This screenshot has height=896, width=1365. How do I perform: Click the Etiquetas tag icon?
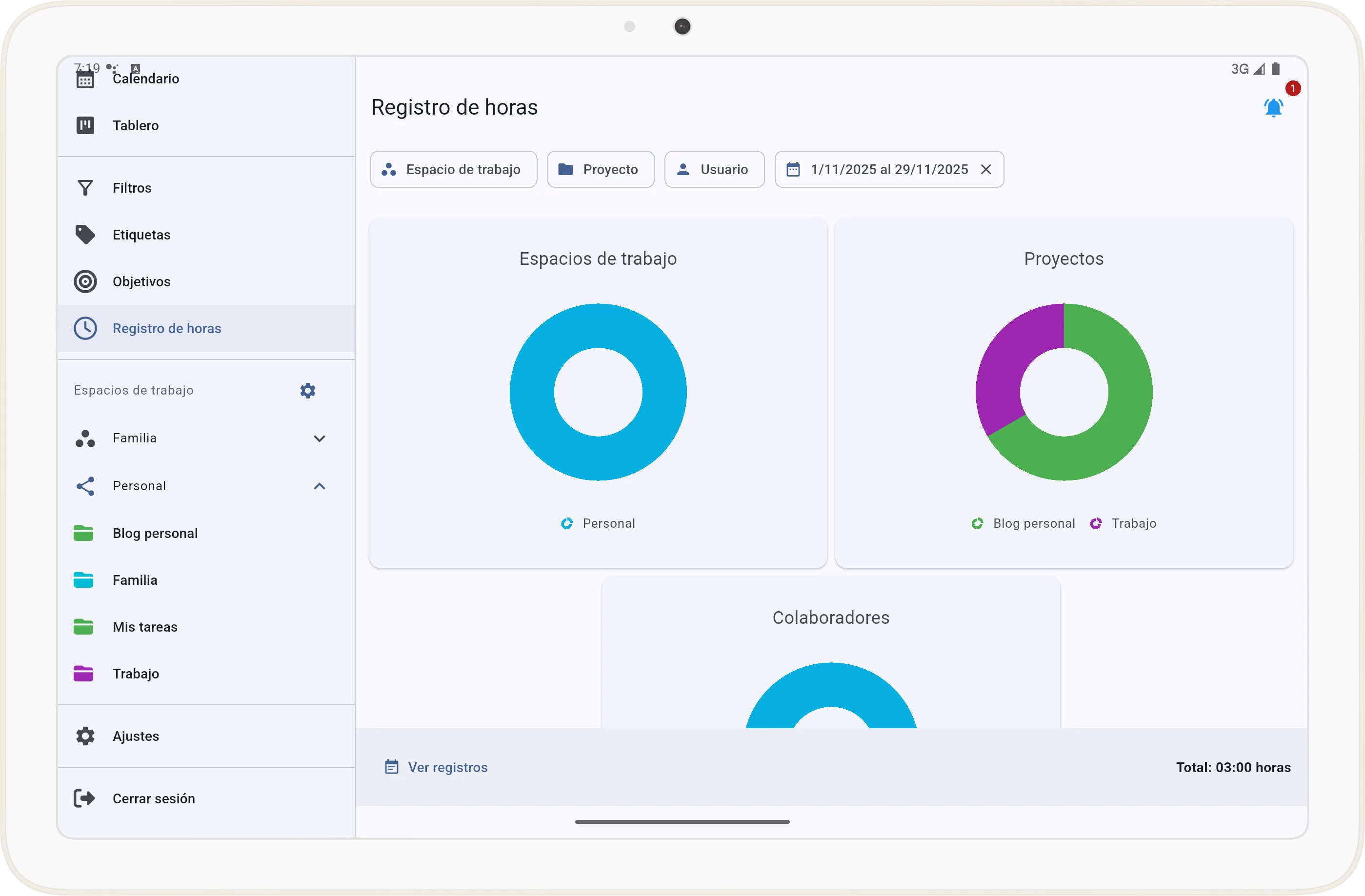pos(85,235)
